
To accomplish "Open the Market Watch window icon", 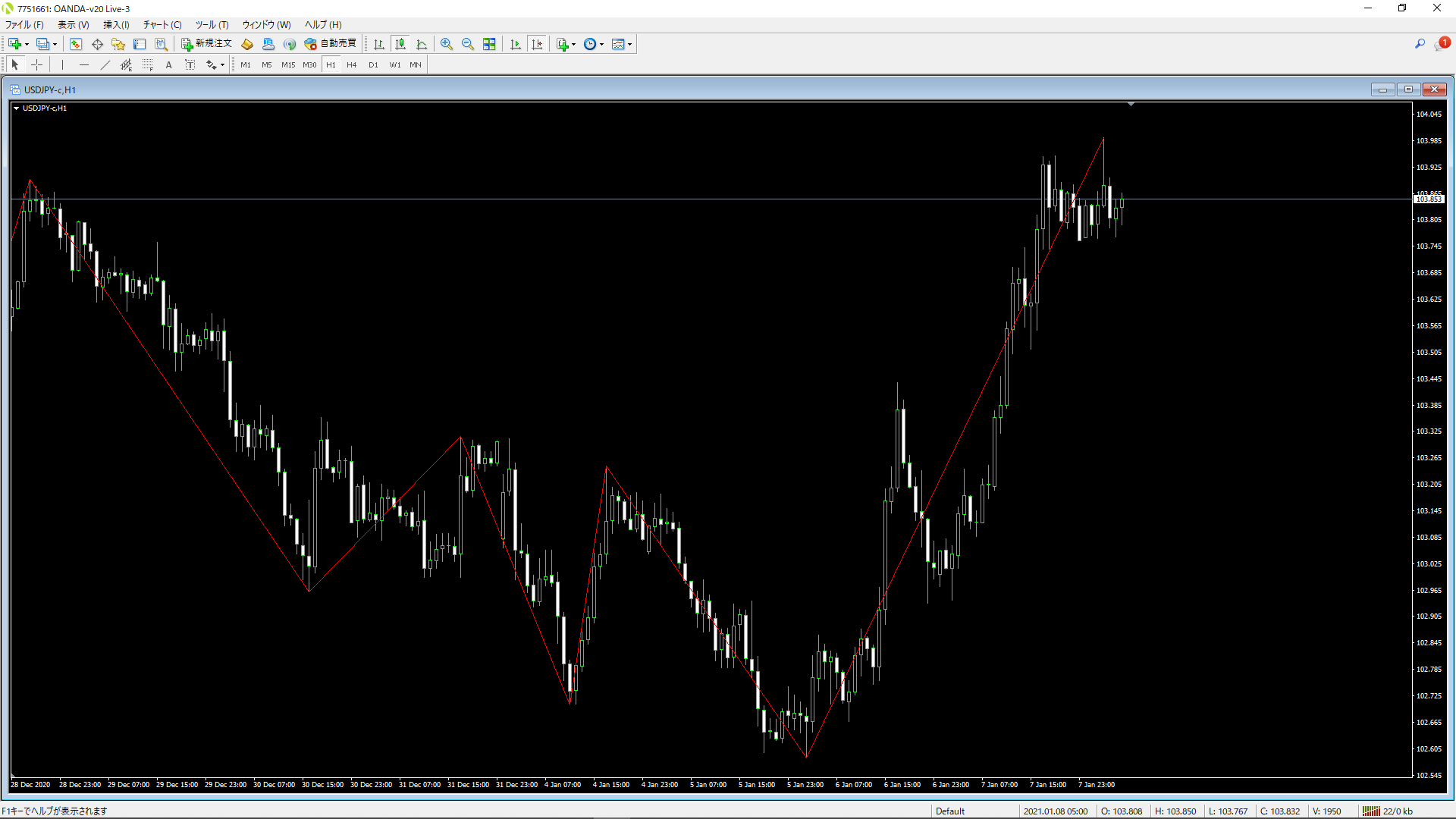I will click(76, 44).
